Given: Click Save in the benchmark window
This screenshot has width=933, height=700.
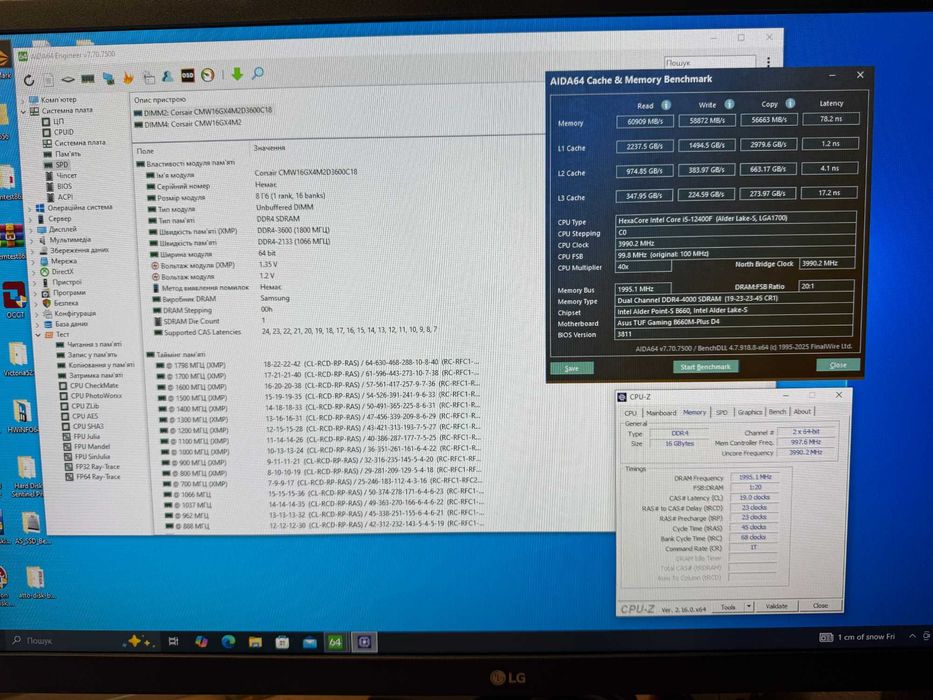Looking at the screenshot, I should pyautogui.click(x=571, y=368).
